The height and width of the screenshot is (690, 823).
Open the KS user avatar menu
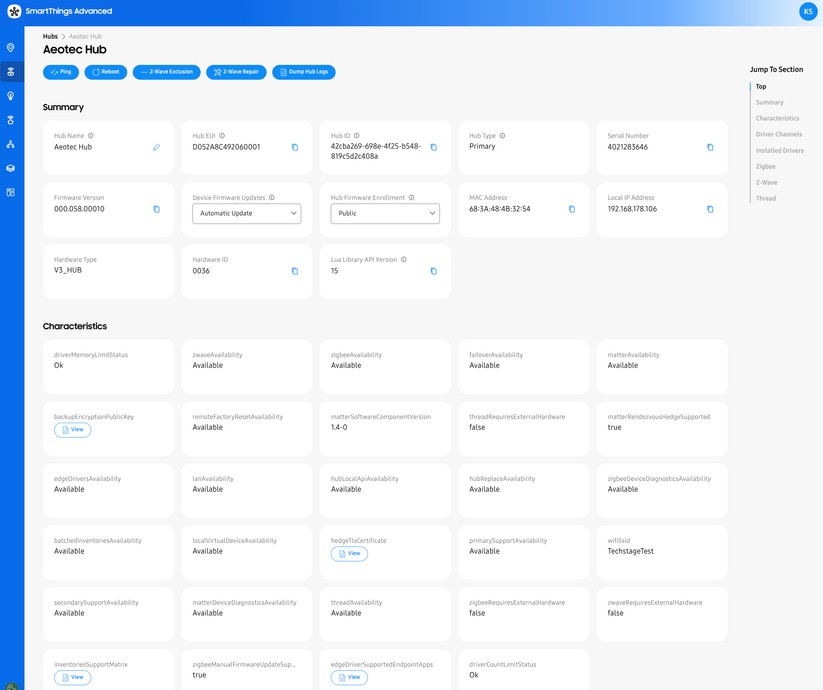coord(807,11)
